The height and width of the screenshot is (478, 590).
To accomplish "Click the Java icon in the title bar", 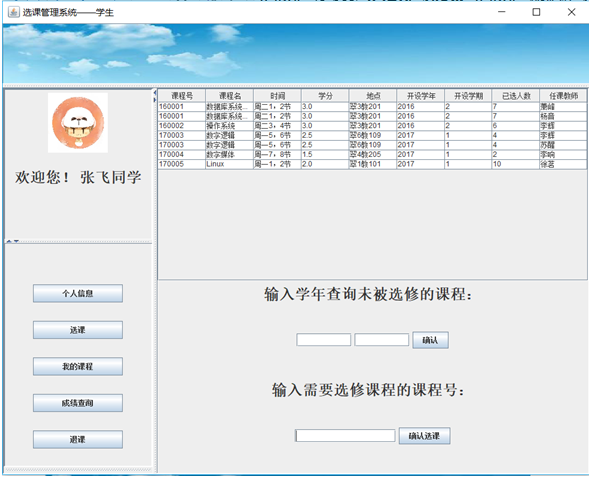I will [x=14, y=12].
